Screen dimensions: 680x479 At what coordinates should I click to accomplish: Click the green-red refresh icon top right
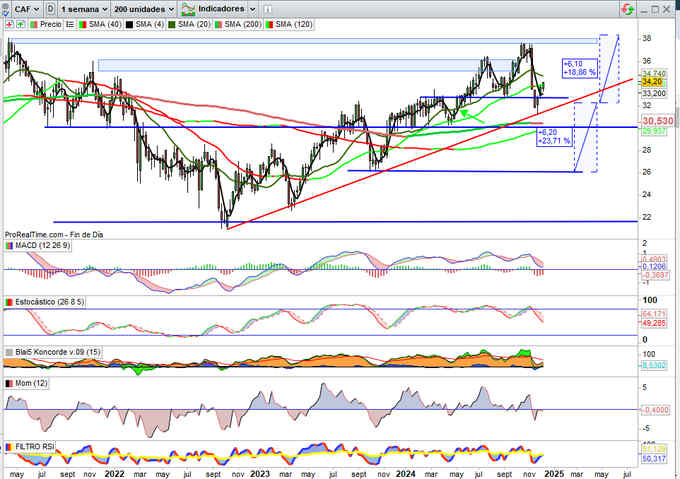[x=627, y=8]
